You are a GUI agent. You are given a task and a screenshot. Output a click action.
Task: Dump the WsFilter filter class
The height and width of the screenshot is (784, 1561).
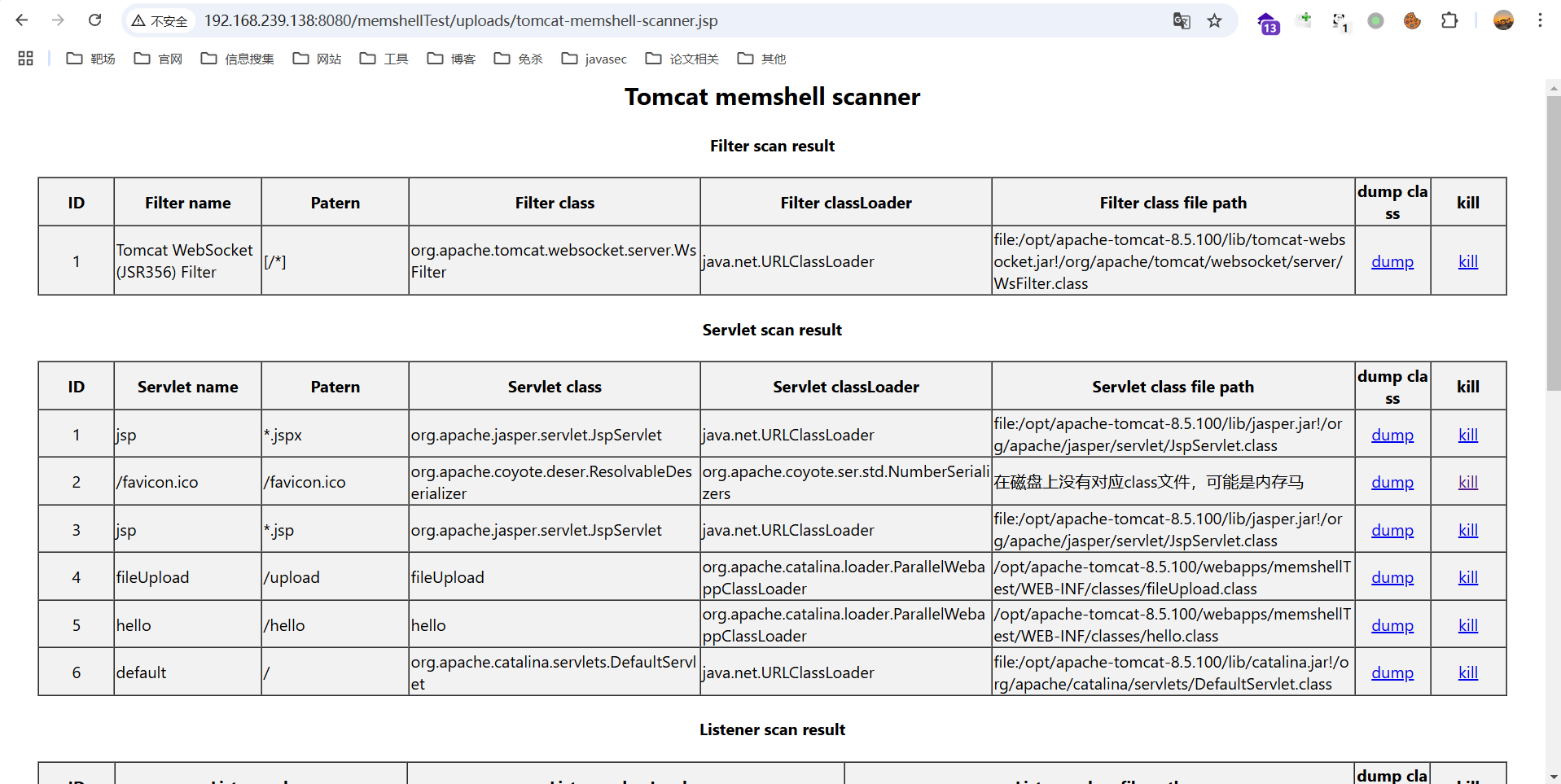(1392, 261)
